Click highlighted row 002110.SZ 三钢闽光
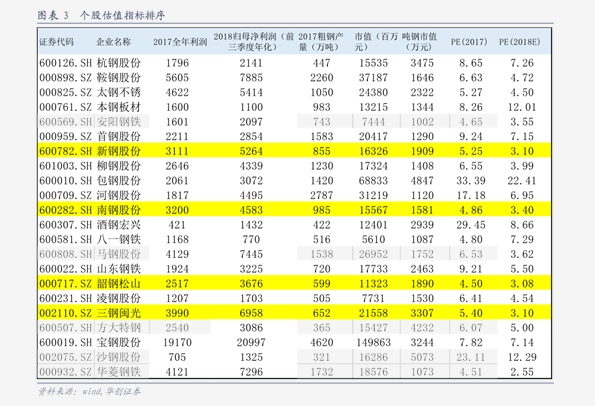 pos(294,313)
